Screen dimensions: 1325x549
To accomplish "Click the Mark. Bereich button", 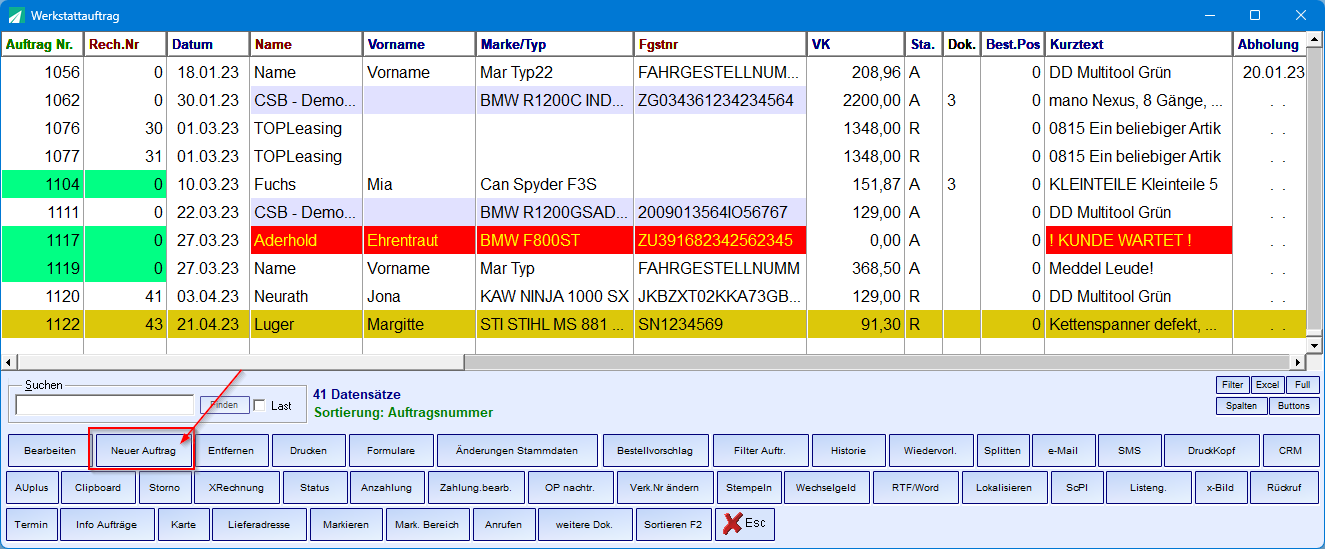I will (x=427, y=525).
